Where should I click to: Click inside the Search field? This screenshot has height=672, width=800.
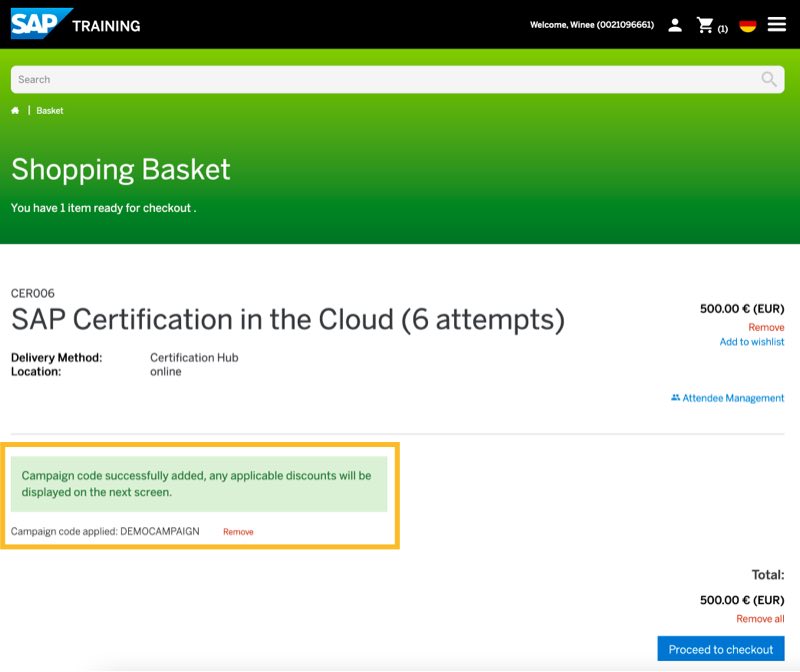tap(380, 79)
